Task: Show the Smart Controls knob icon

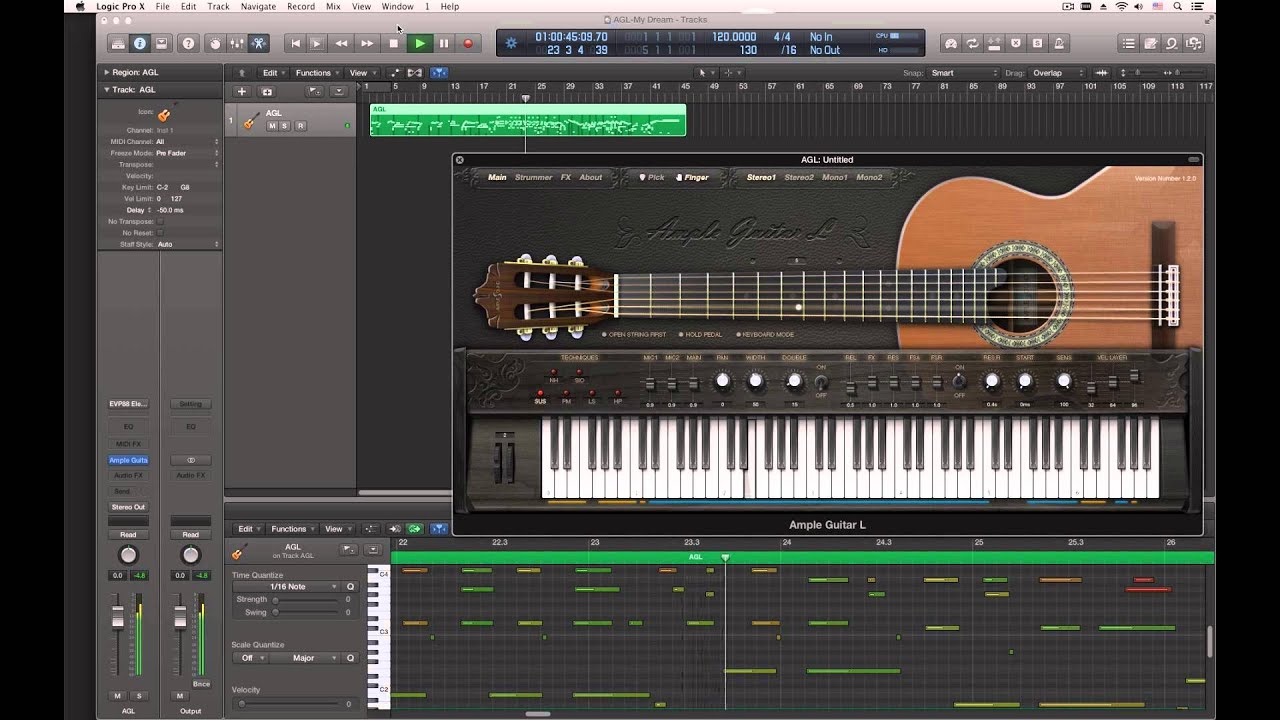Action: (x=214, y=43)
